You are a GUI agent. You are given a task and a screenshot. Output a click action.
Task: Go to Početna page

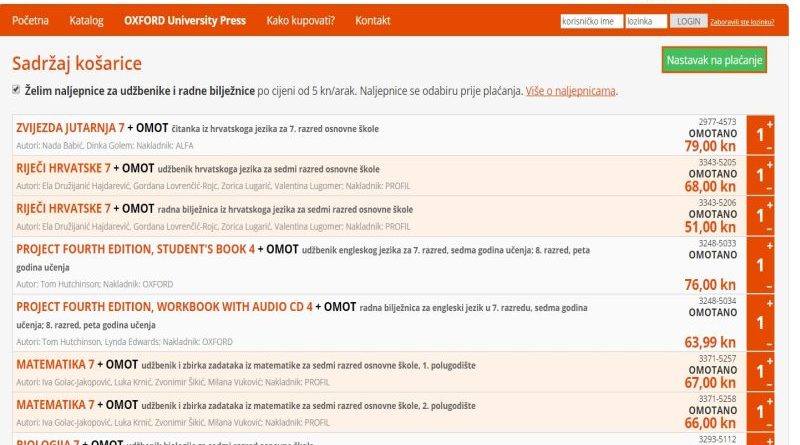pyautogui.click(x=31, y=20)
